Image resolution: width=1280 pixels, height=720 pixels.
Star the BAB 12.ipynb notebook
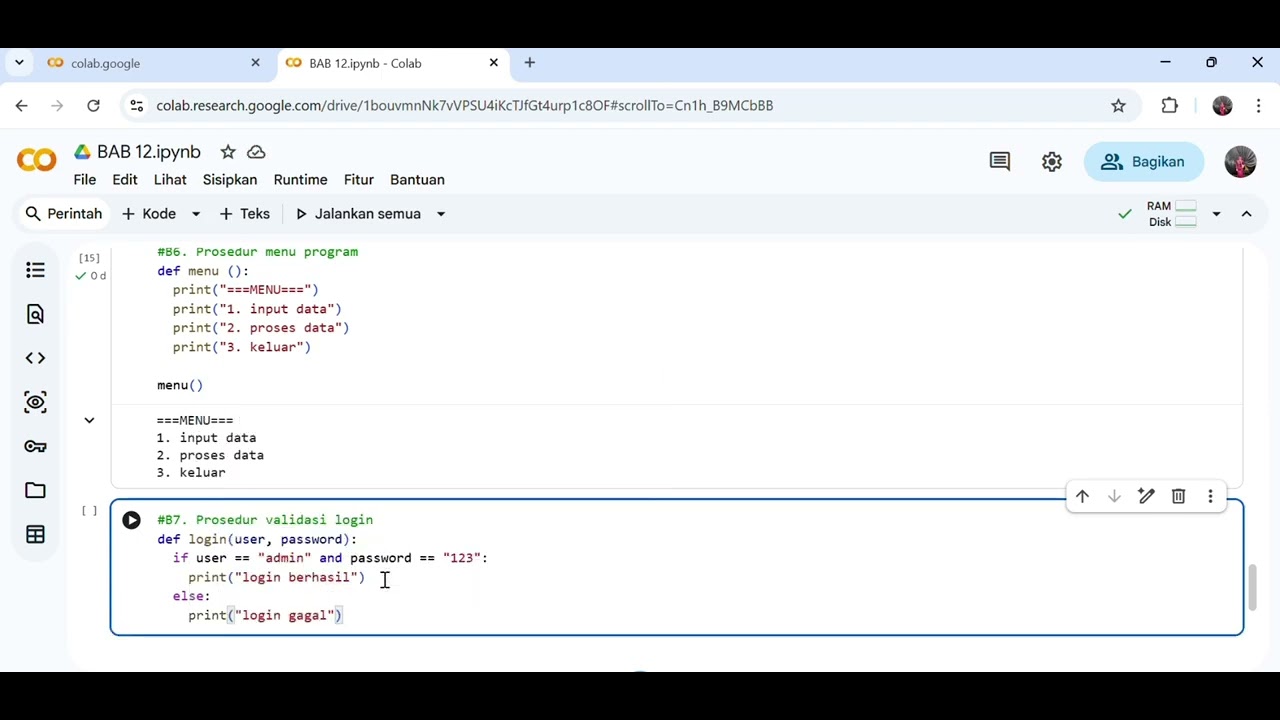pos(228,152)
